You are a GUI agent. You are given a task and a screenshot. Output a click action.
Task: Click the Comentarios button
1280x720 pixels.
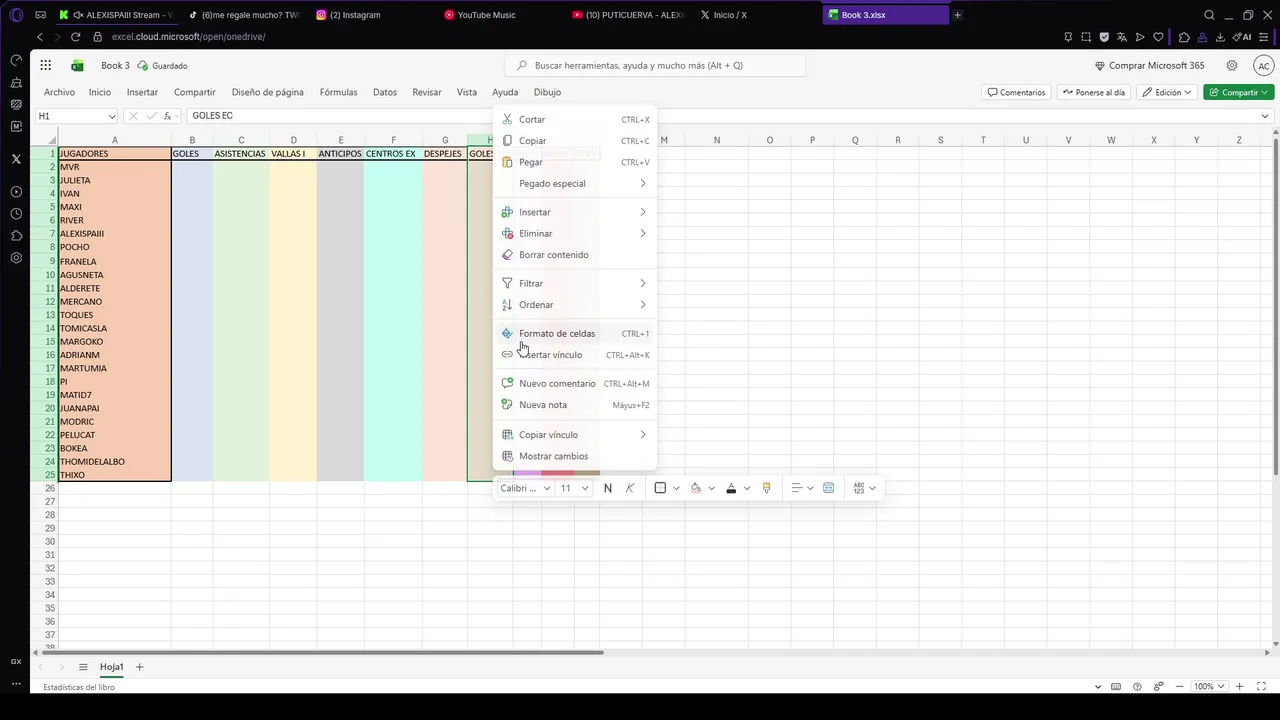(1016, 92)
